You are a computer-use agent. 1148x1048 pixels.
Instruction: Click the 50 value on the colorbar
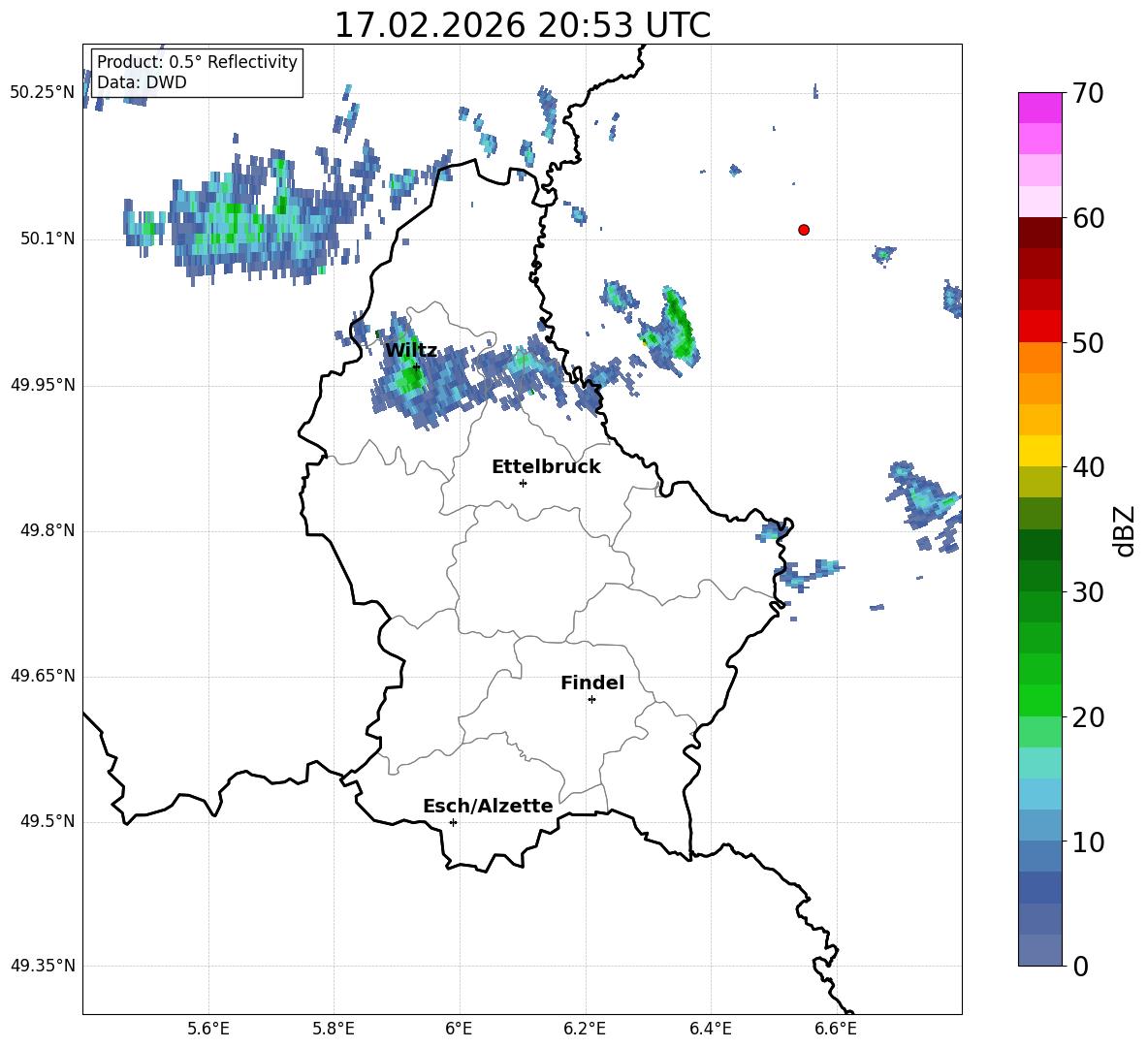point(1088,342)
